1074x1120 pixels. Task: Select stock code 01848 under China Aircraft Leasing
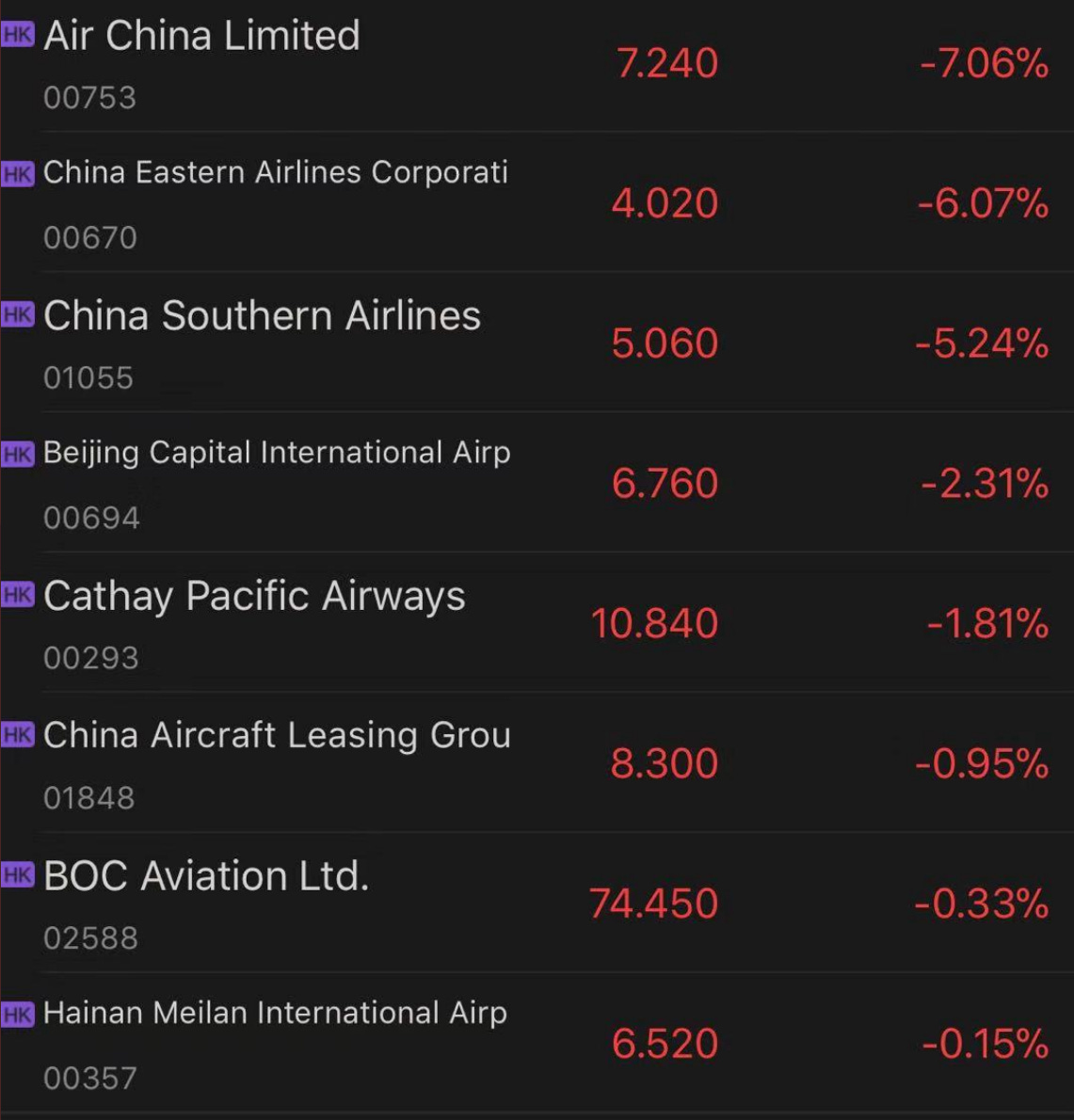pyautogui.click(x=89, y=798)
